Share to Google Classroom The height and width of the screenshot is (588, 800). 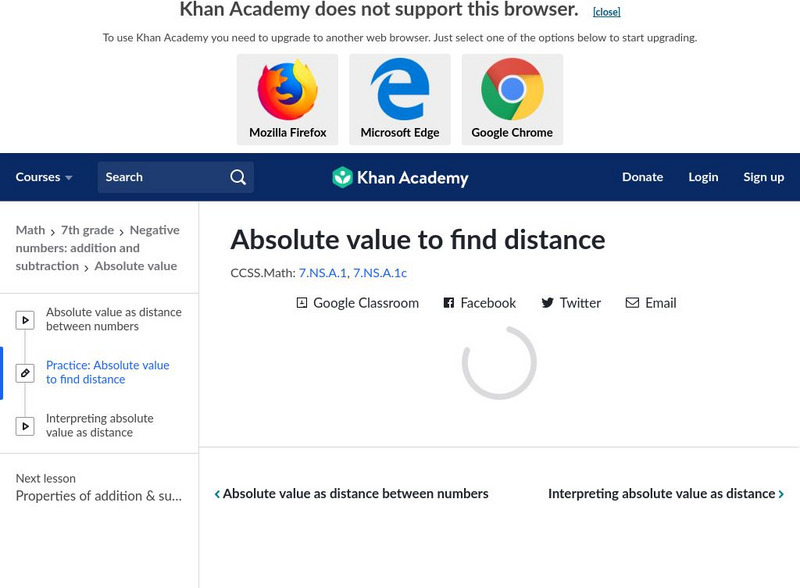click(357, 303)
